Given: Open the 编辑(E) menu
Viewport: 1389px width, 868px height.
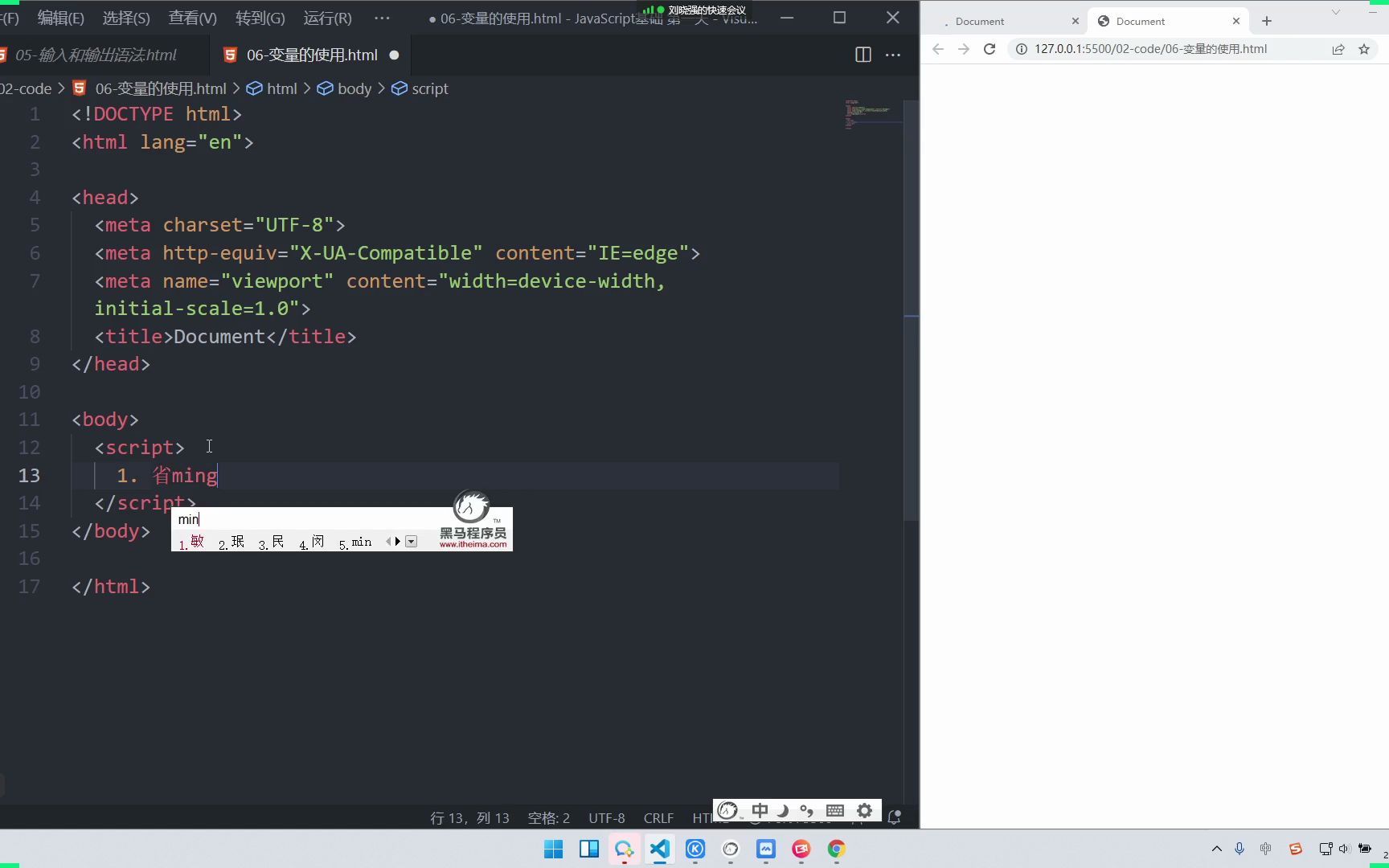Looking at the screenshot, I should coord(60,18).
